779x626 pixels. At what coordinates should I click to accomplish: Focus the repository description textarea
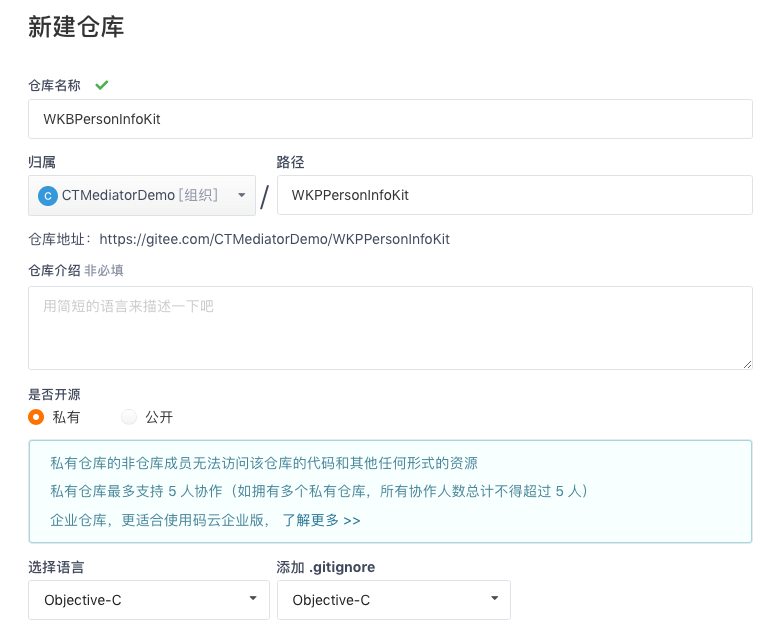390,328
